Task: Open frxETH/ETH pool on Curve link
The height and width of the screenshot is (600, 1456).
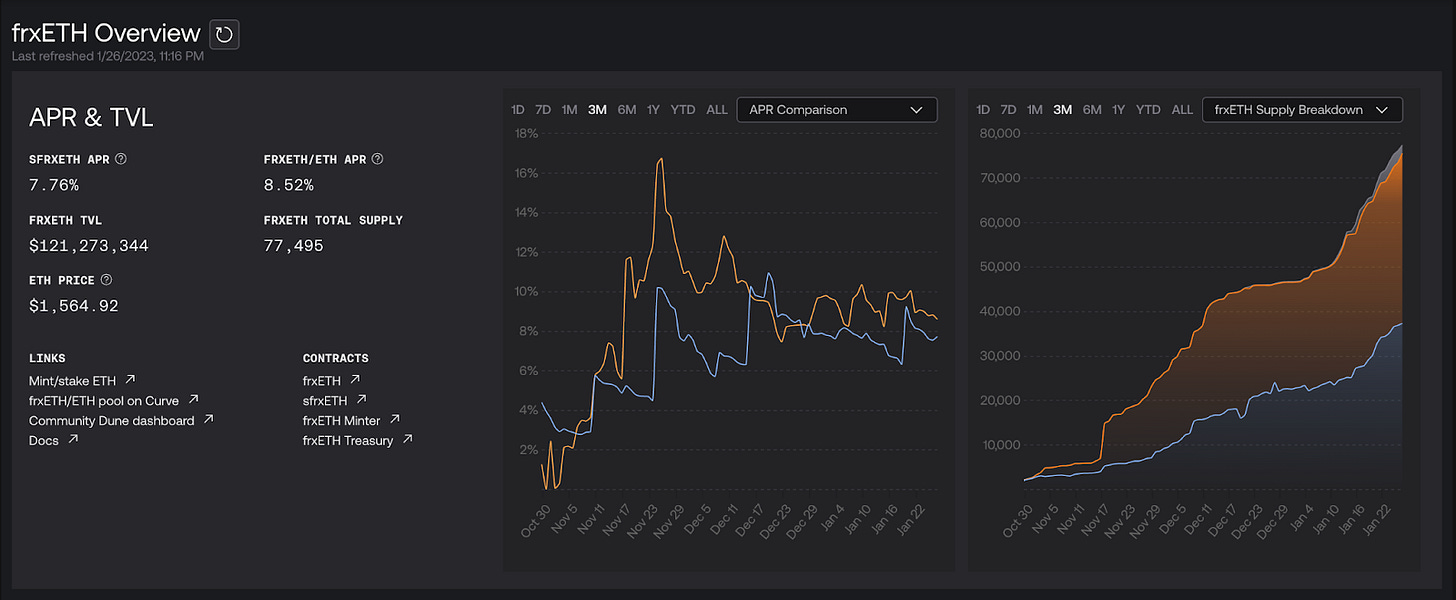Action: (x=104, y=400)
